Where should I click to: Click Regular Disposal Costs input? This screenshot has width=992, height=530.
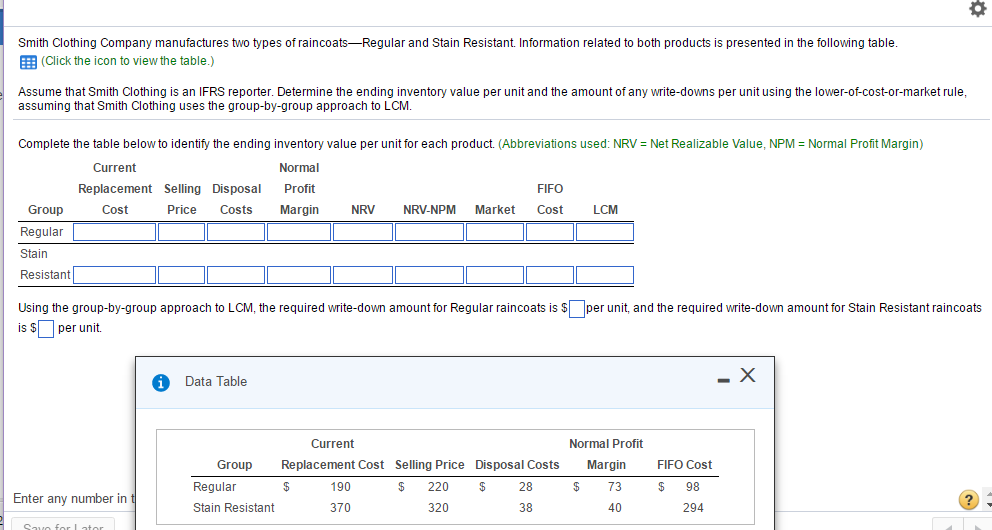point(236,232)
